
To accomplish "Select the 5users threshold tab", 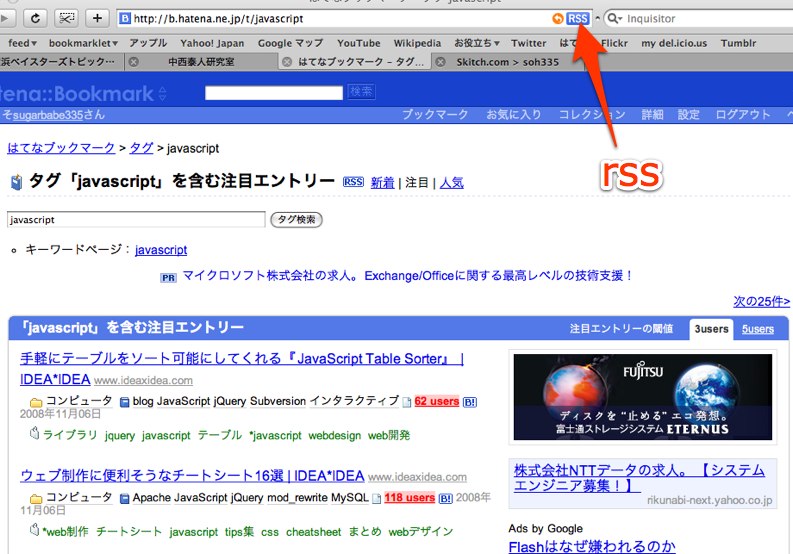I will [758, 329].
